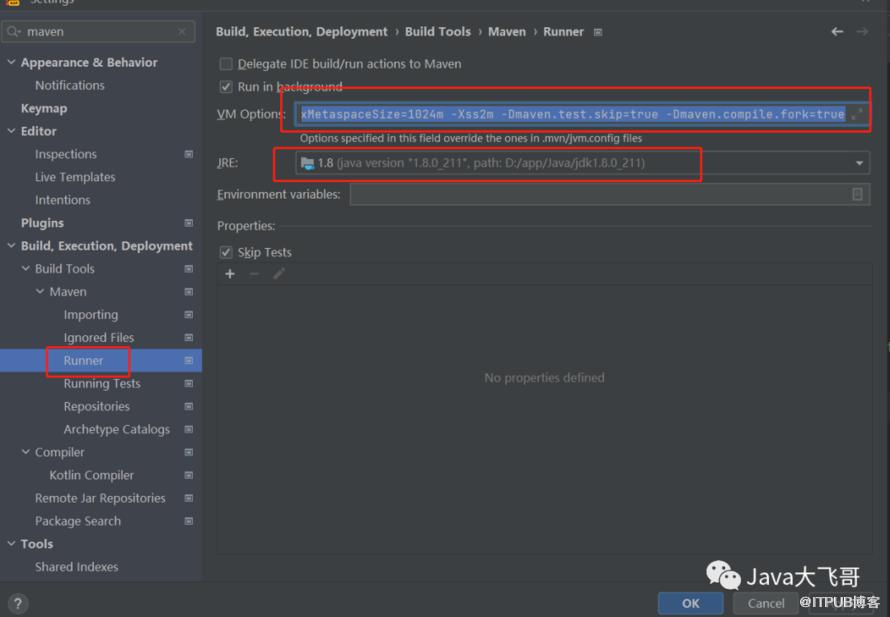
Task: Click the project icon next to Importing
Action: click(188, 314)
